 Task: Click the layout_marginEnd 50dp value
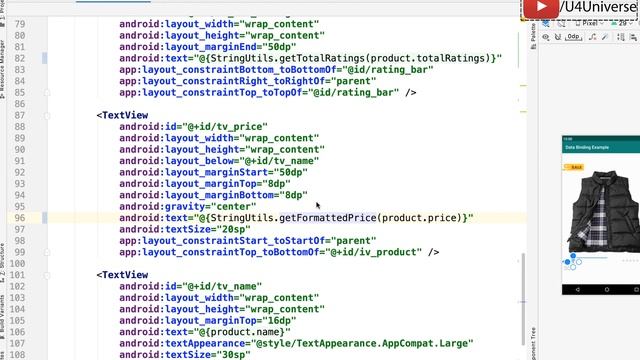(x=279, y=47)
